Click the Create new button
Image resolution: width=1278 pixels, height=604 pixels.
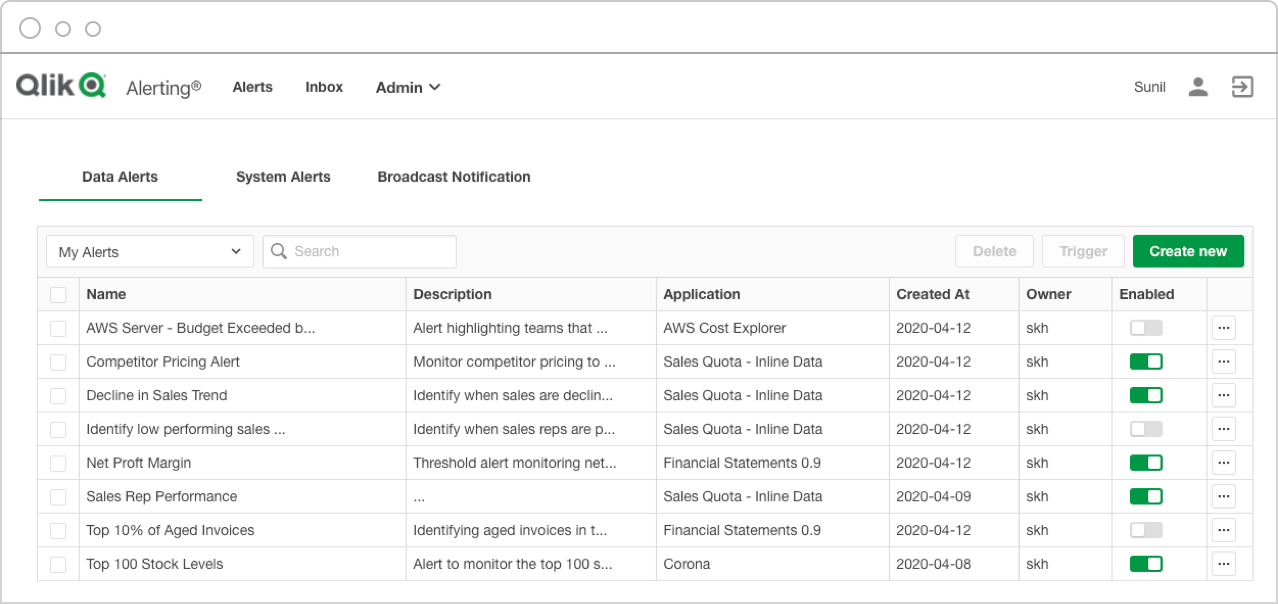(1188, 251)
